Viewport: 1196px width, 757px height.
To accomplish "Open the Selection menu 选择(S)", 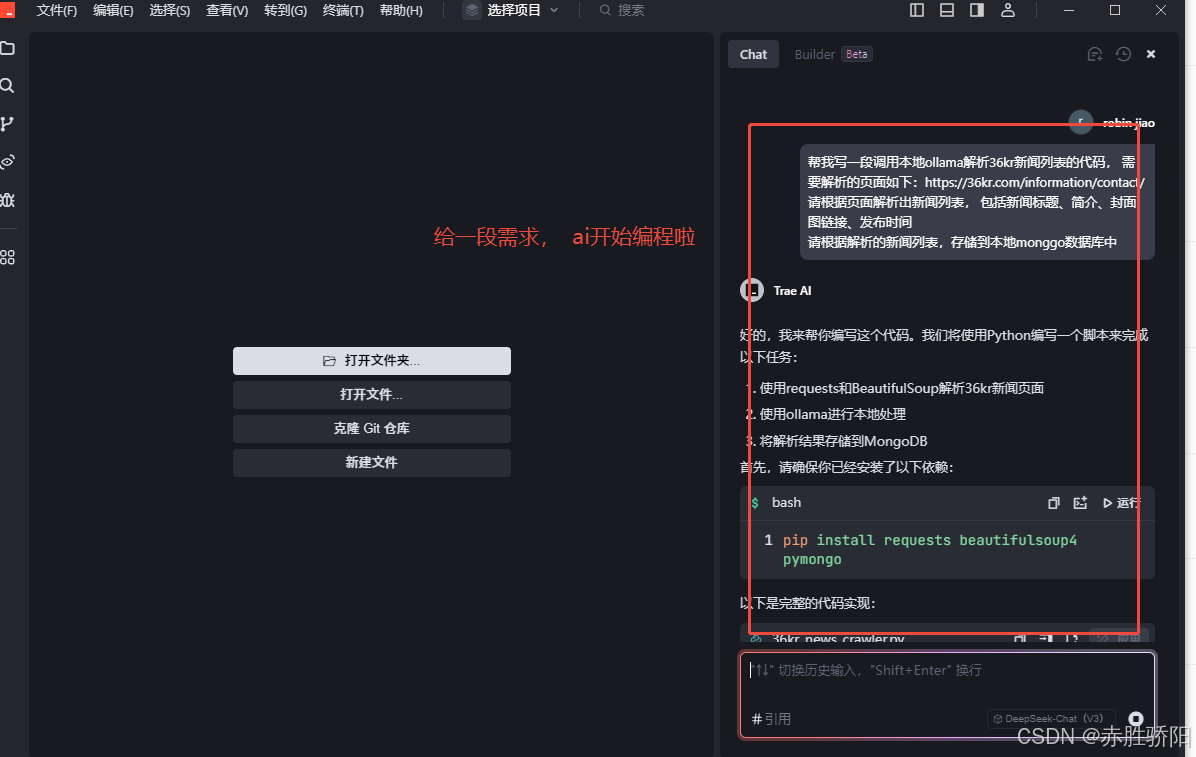I will 169,11.
